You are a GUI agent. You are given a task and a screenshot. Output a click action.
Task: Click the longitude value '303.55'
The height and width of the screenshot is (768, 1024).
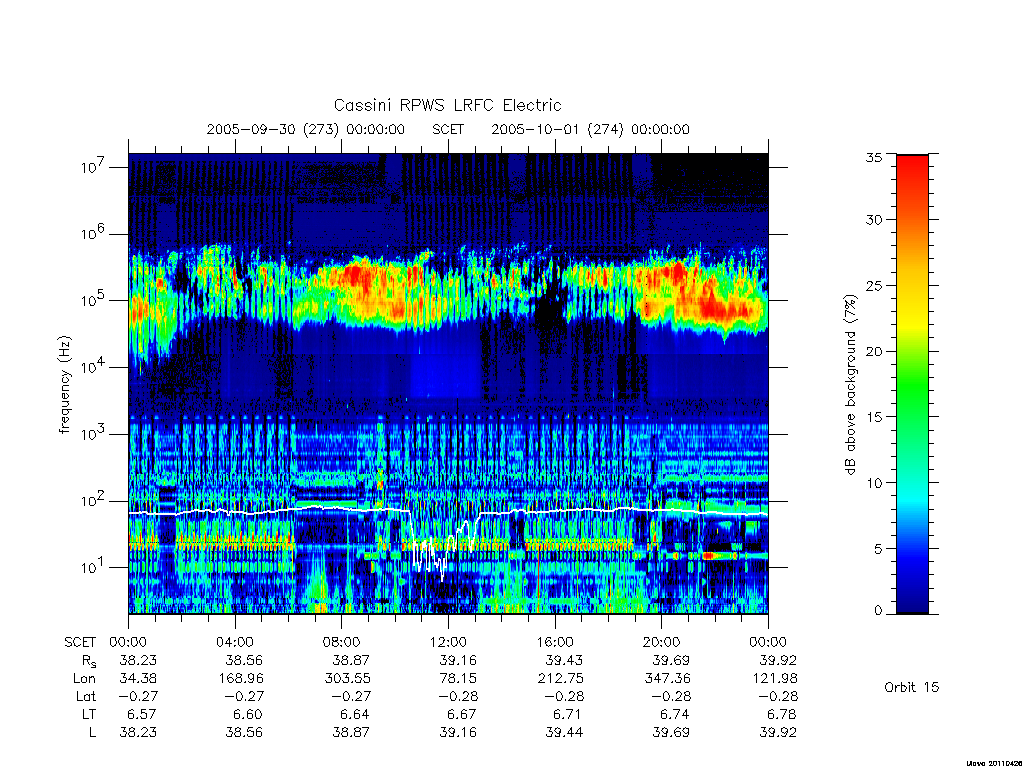click(347, 679)
